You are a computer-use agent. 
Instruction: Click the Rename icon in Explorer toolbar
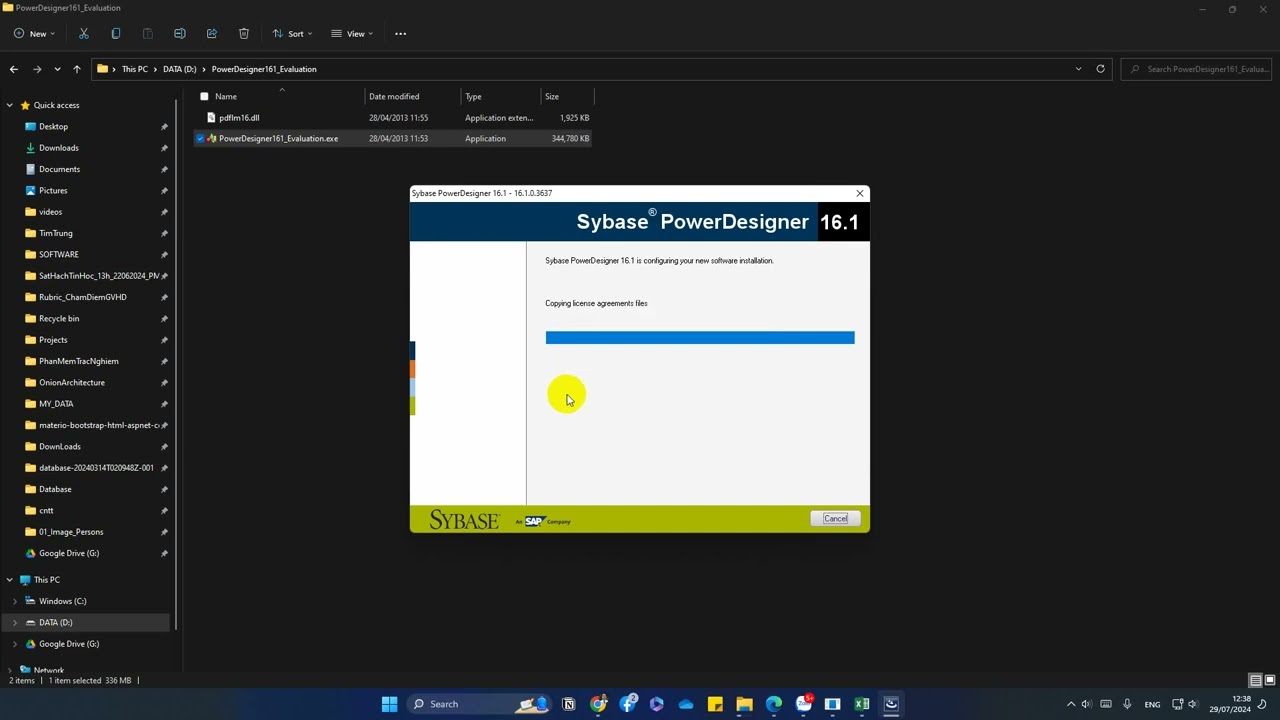coord(180,34)
